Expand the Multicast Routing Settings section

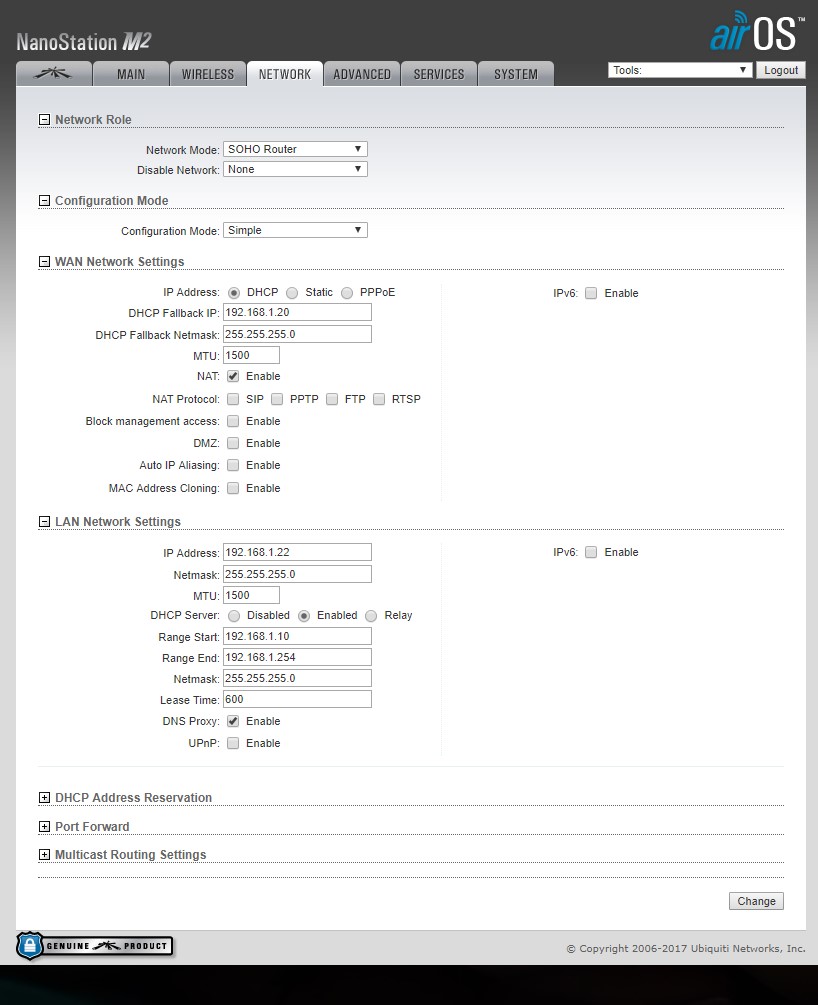(x=44, y=855)
